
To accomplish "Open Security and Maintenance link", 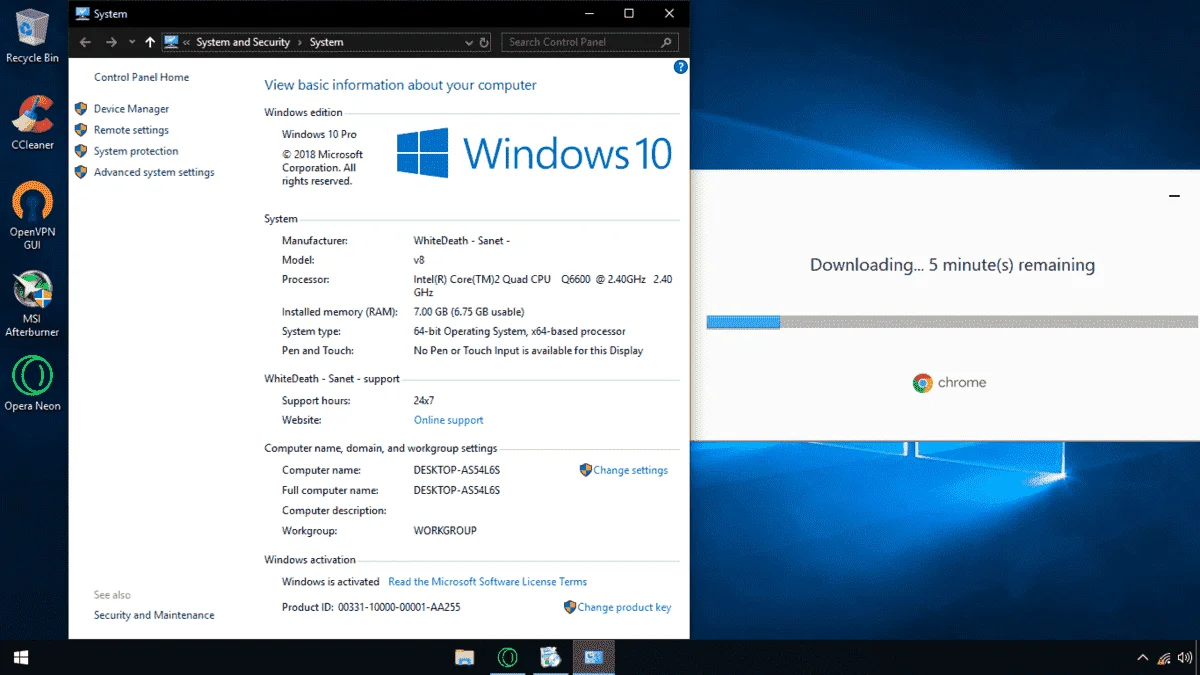I will 154,615.
